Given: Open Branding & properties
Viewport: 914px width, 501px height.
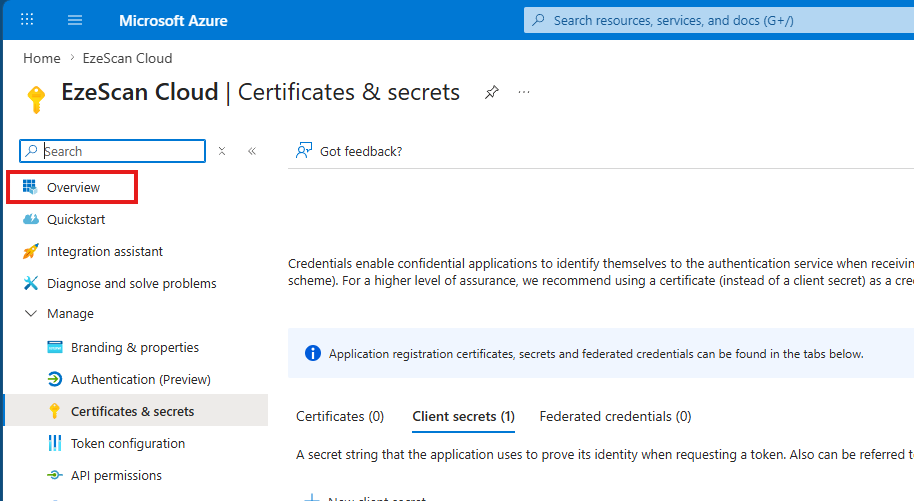Looking at the screenshot, I should pyautogui.click(x=135, y=348).
